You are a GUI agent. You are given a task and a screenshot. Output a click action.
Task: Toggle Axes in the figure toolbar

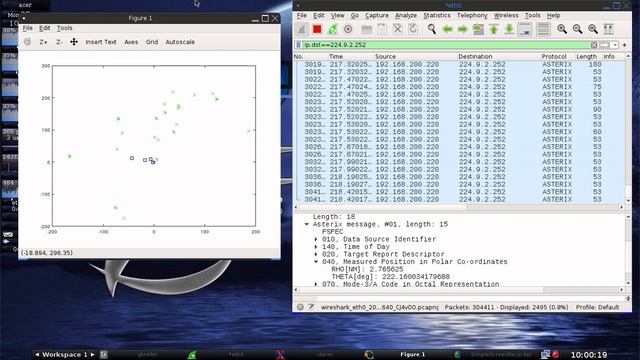click(131, 42)
